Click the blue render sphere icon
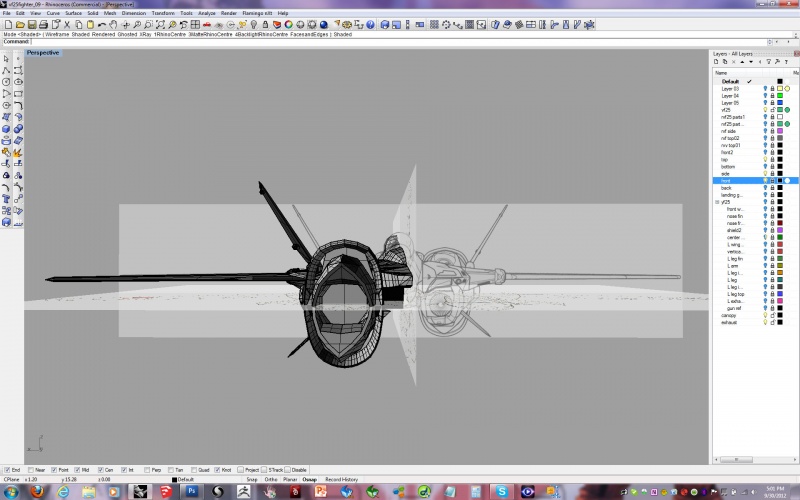Image resolution: width=800 pixels, height=500 pixels. 323,24
